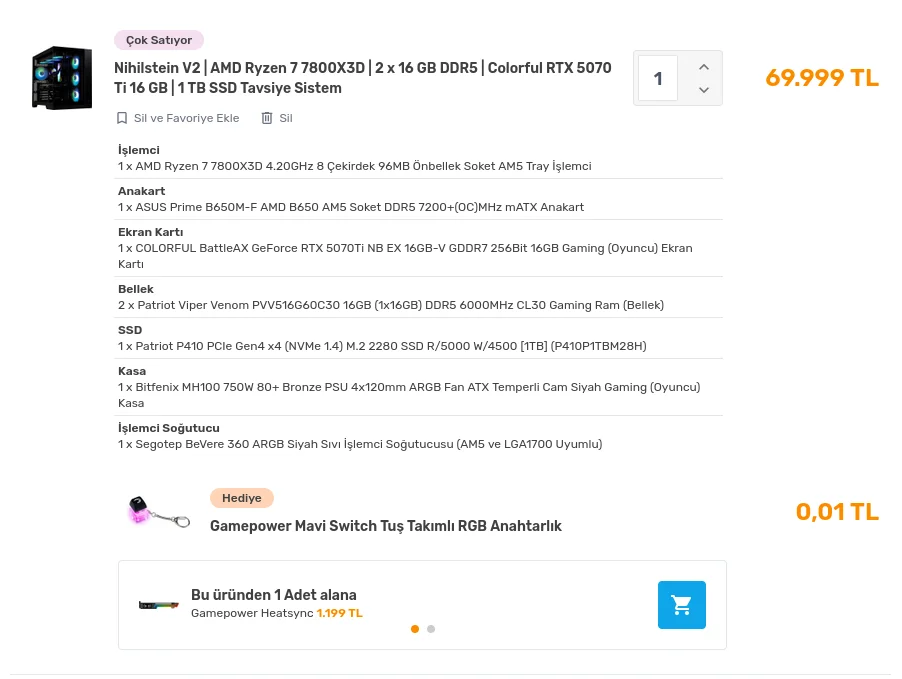The height and width of the screenshot is (679, 902).
Task: Click the AMD Ryzen 7 7800X3D processor line
Action: (x=354, y=166)
